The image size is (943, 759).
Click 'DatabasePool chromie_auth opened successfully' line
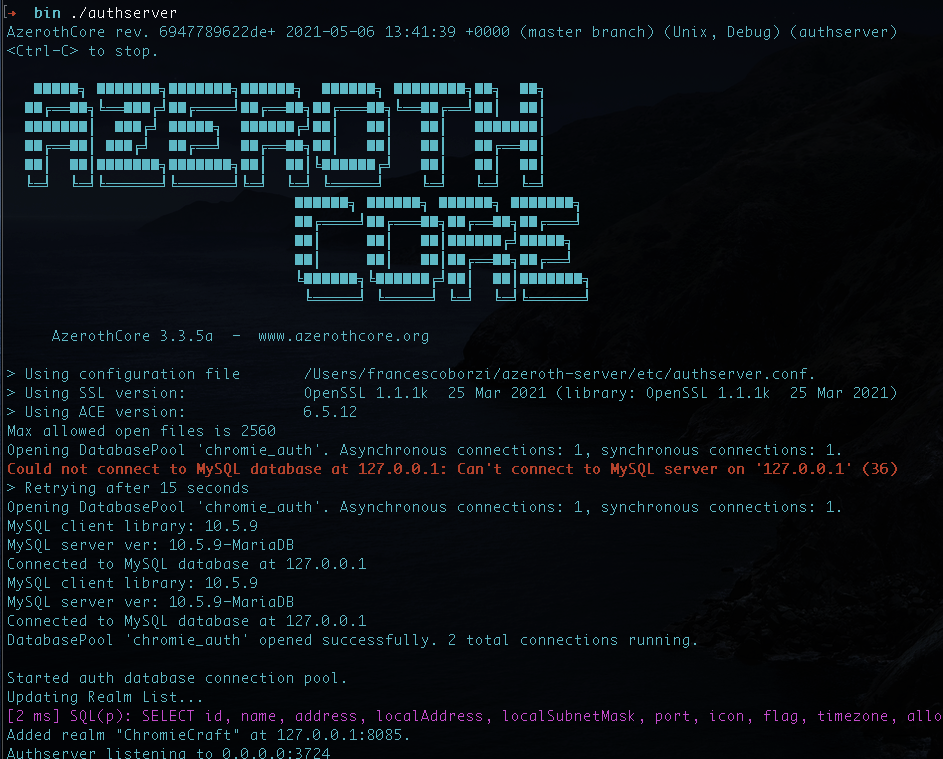pos(352,641)
